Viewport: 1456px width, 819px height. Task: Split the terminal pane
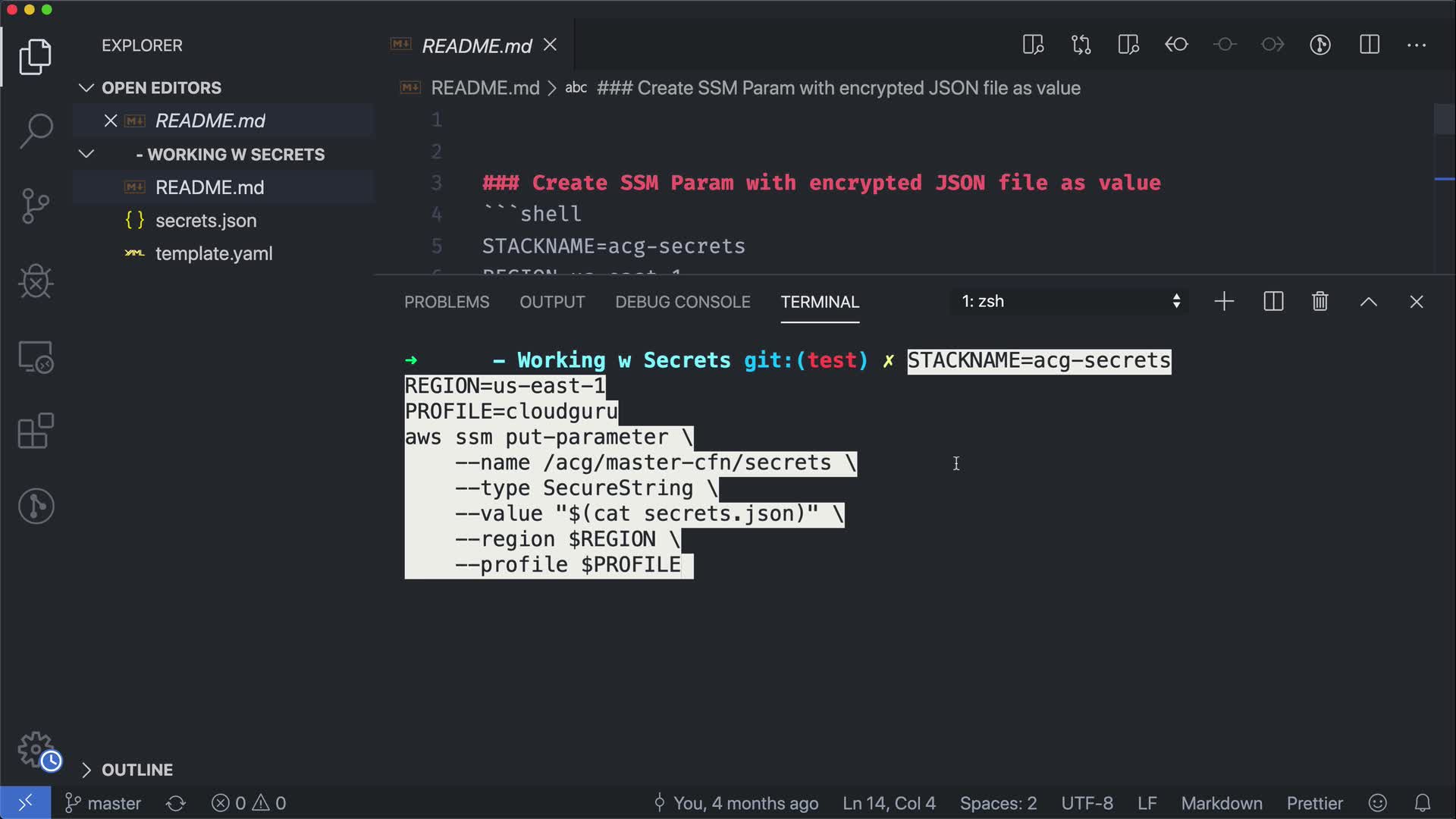(1273, 302)
